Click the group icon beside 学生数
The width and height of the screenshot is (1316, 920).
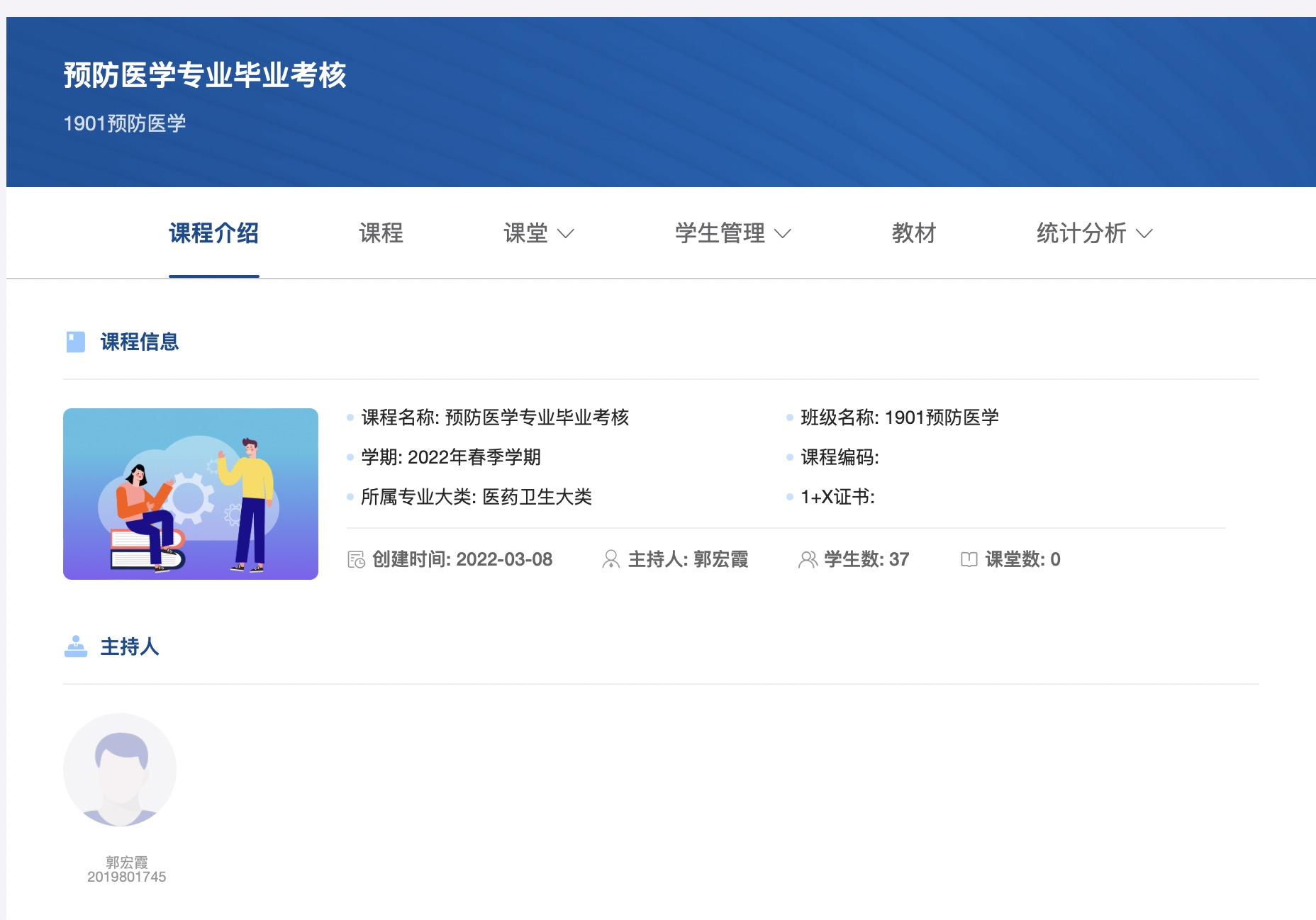[x=808, y=559]
